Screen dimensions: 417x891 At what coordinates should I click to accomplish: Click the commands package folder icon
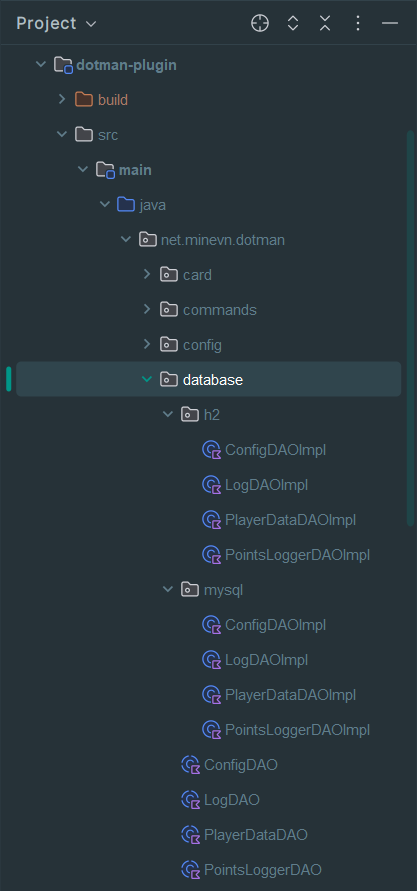point(169,310)
